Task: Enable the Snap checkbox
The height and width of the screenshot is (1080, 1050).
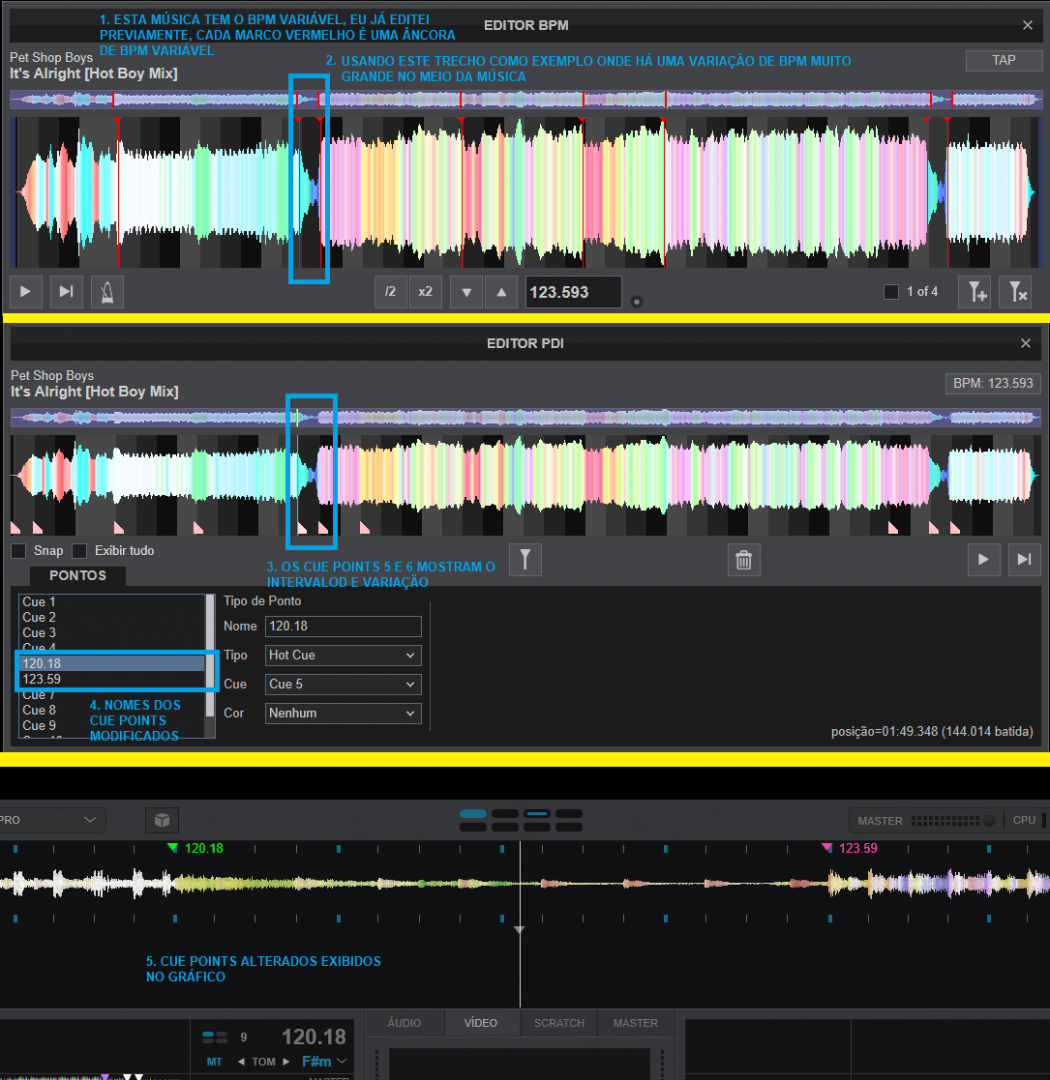Action: 19,551
